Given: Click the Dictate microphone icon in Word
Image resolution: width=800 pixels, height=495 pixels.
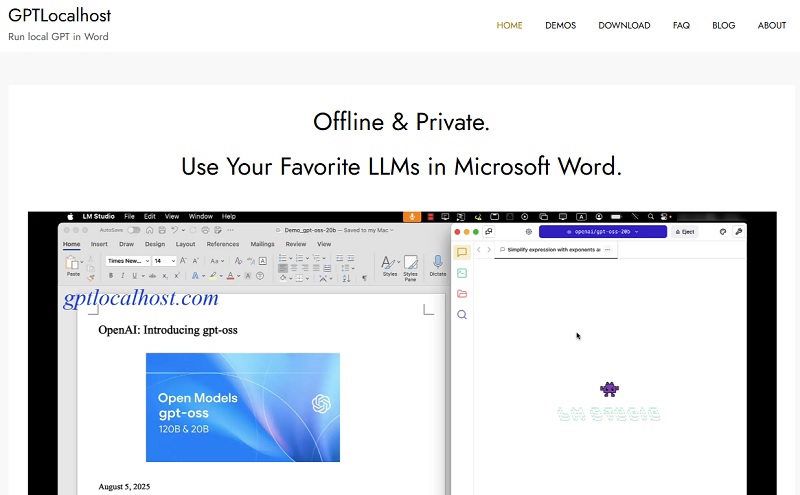Looking at the screenshot, I should point(437,264).
